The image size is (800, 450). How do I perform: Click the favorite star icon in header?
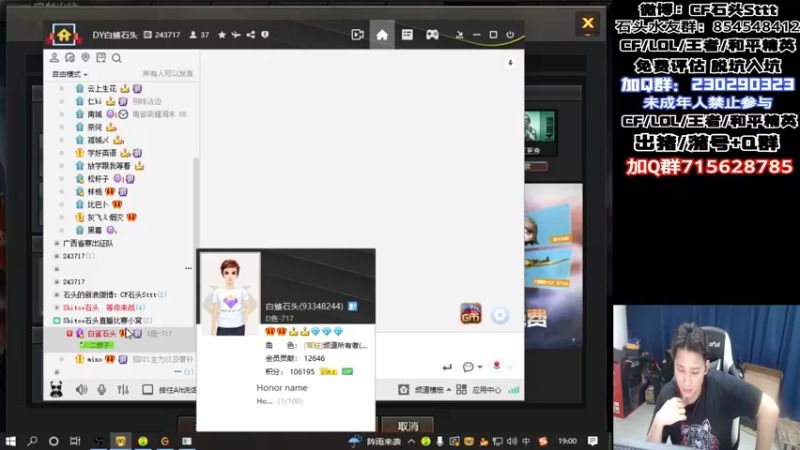222,35
